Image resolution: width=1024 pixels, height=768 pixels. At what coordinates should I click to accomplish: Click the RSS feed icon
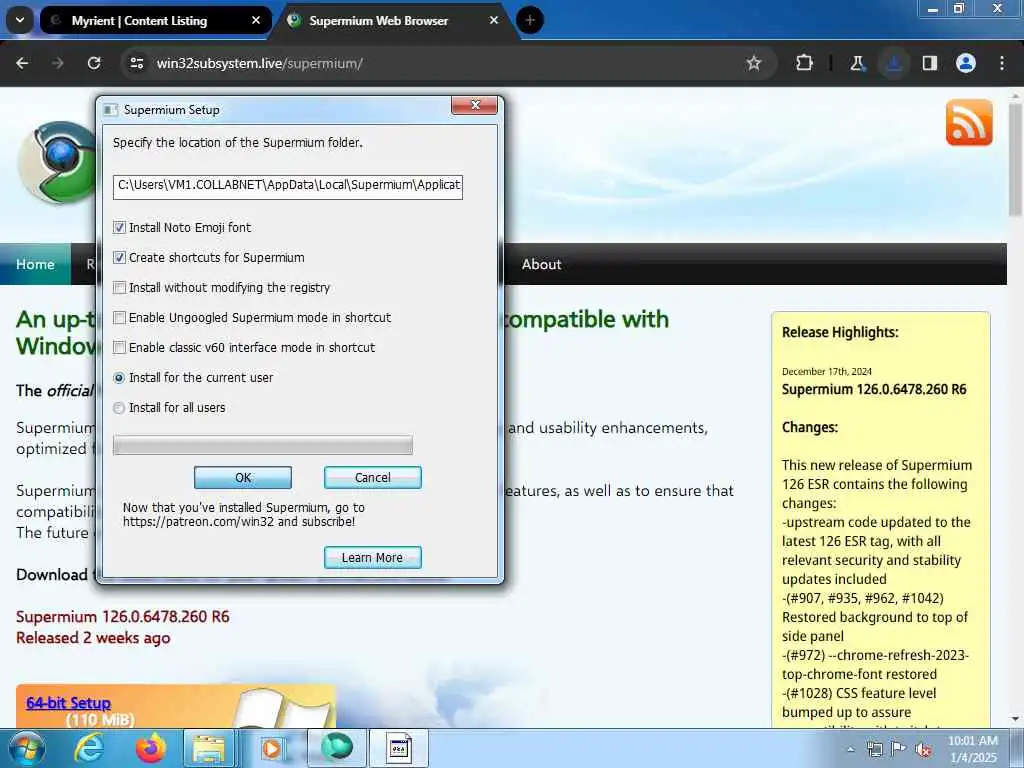point(969,123)
